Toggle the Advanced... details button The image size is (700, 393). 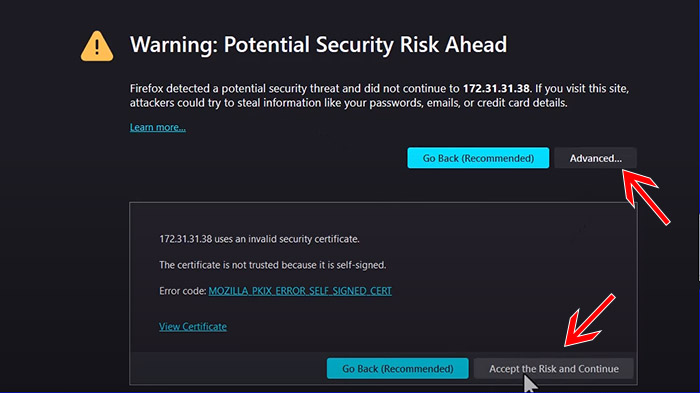(x=596, y=158)
